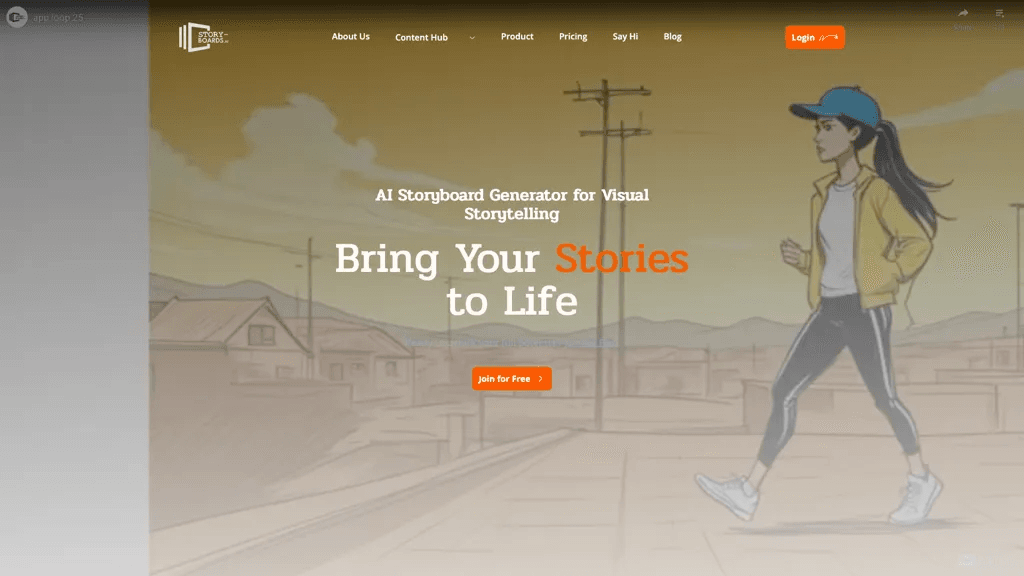This screenshot has width=1024, height=576.
Task: Open the video title text link
Action: click(59, 18)
